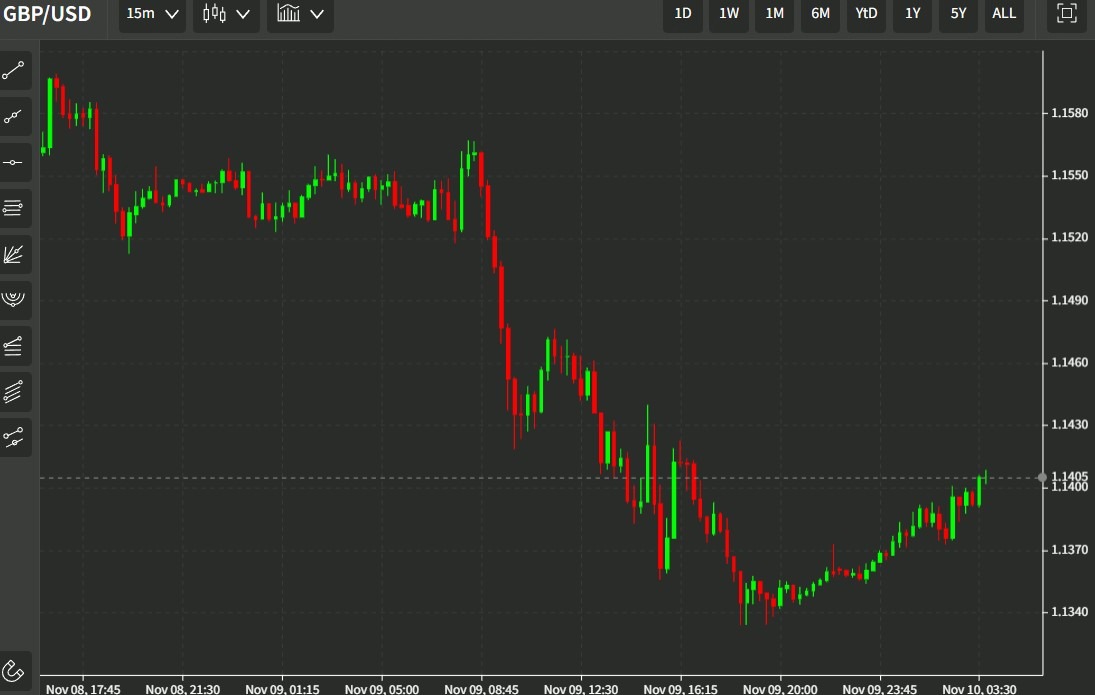Choose the pitchfork drawing tool
The width and height of the screenshot is (1095, 695).
[x=13, y=437]
